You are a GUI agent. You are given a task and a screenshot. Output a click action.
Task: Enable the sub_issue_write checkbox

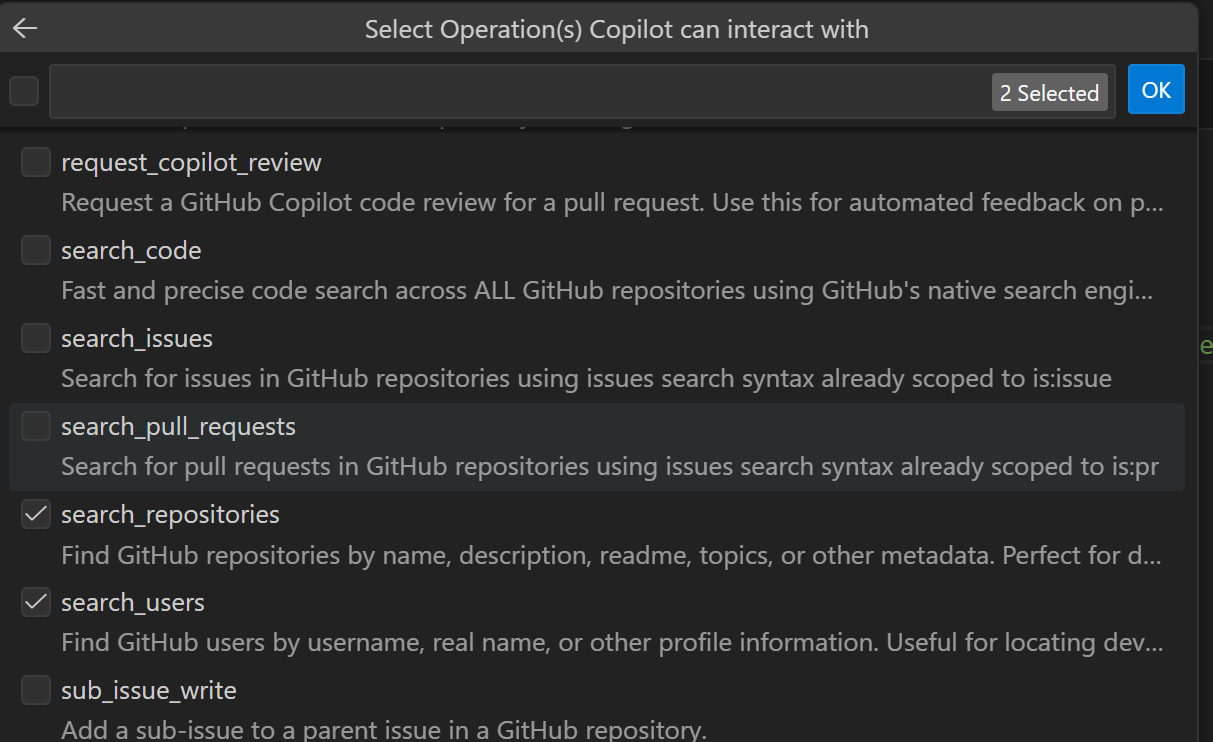[x=35, y=689]
